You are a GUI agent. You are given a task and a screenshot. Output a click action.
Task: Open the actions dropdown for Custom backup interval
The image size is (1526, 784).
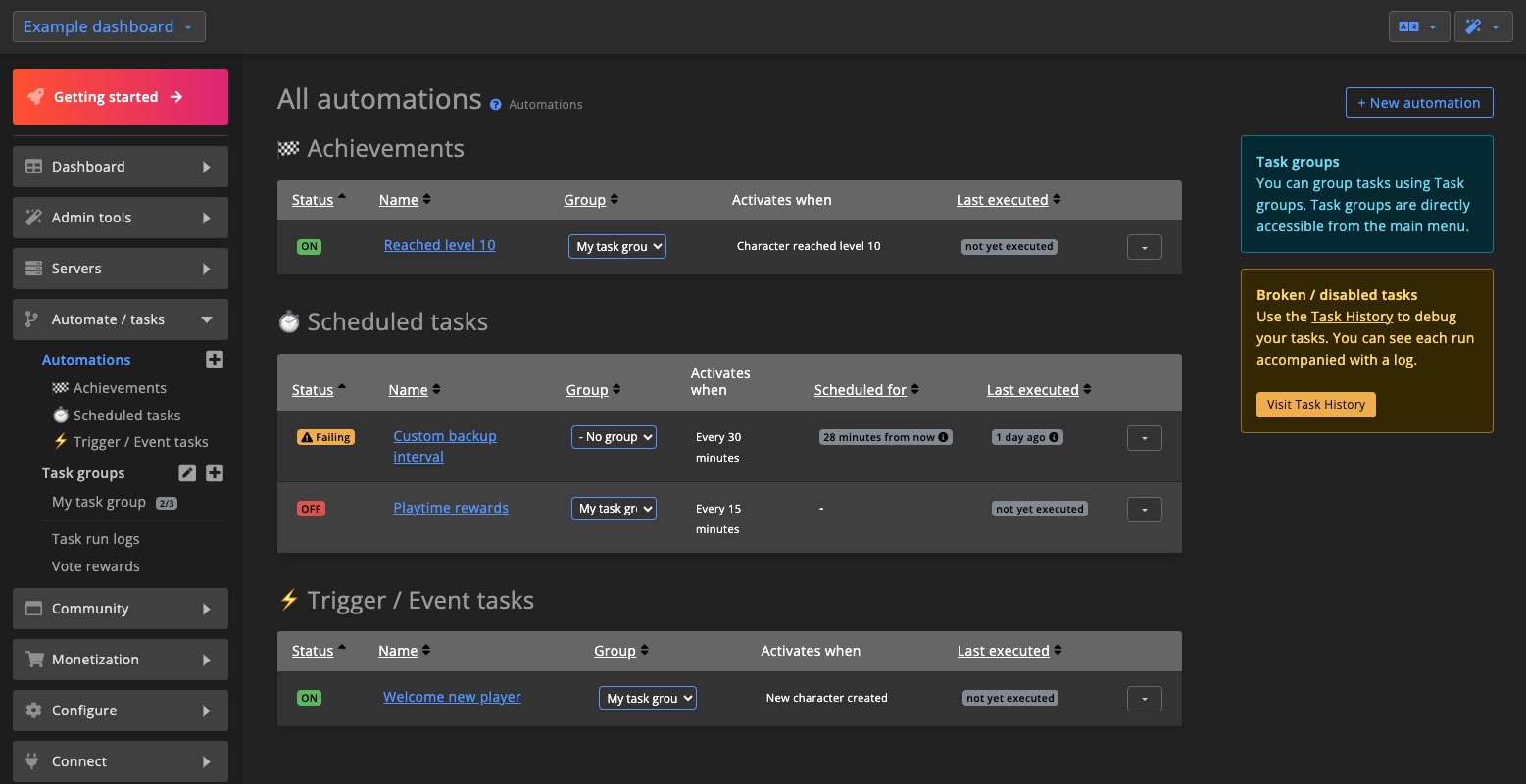[1144, 437]
